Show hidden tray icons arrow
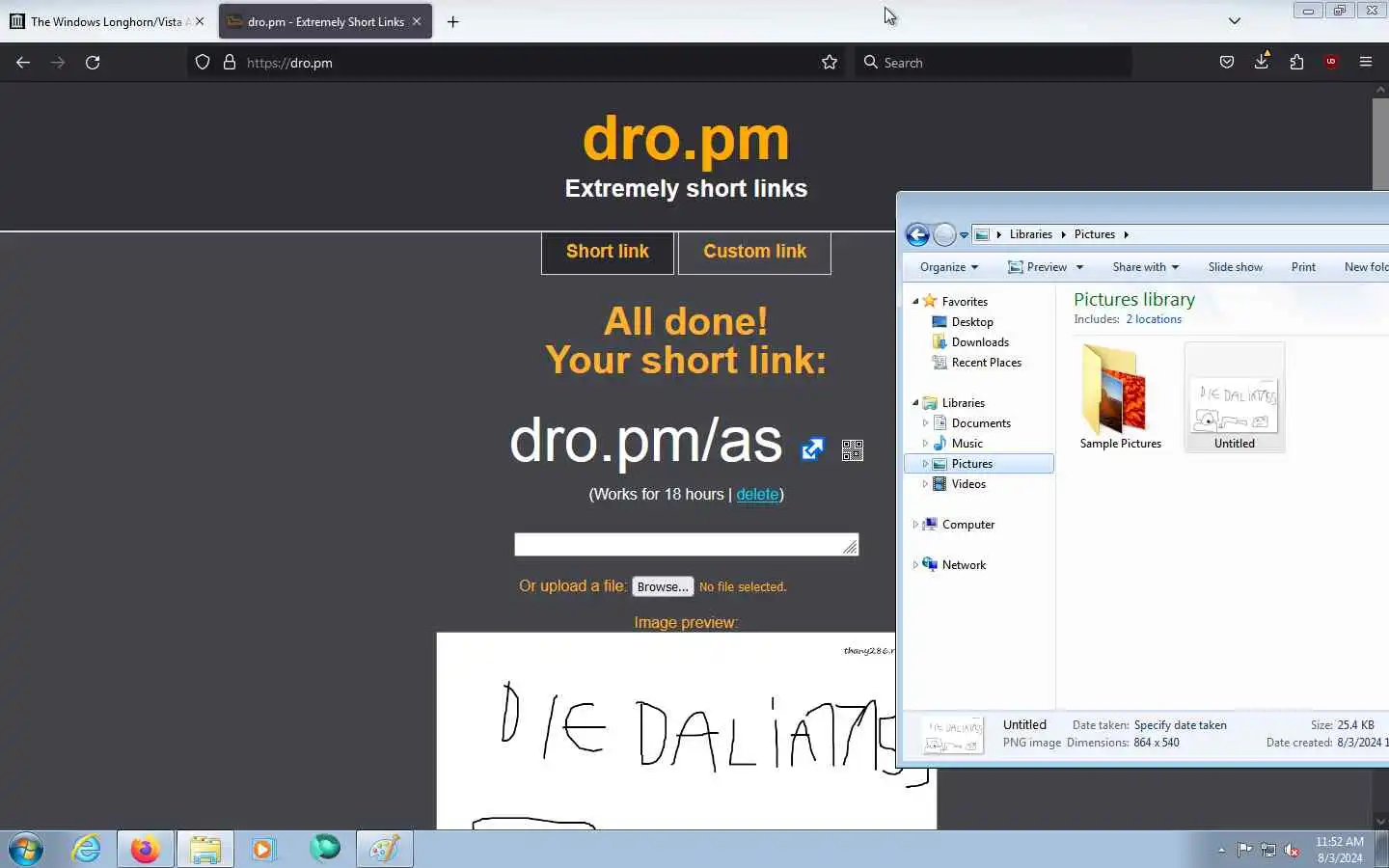This screenshot has width=1389, height=868. [x=1221, y=850]
